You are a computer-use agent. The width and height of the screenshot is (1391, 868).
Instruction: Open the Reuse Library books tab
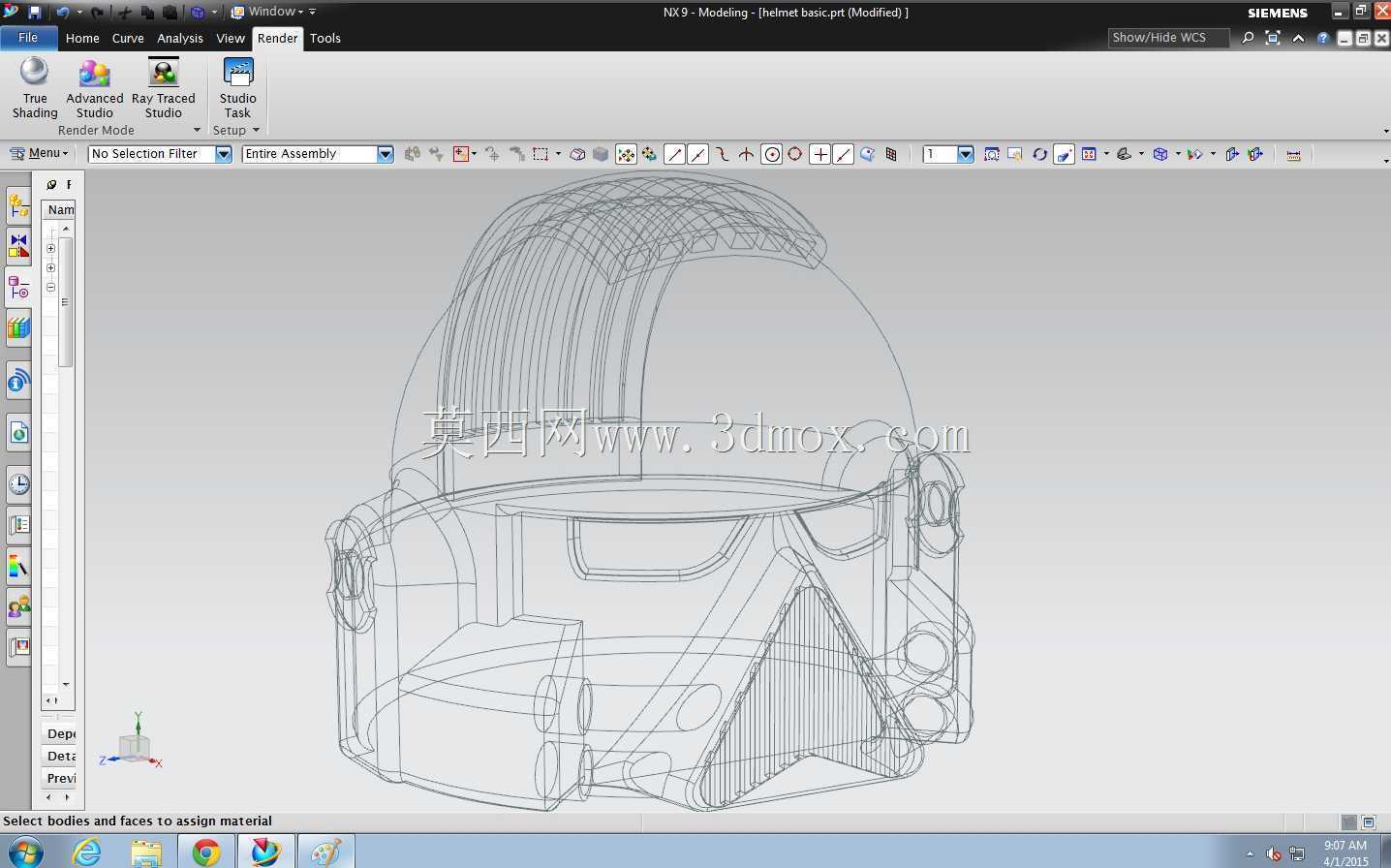[18, 327]
